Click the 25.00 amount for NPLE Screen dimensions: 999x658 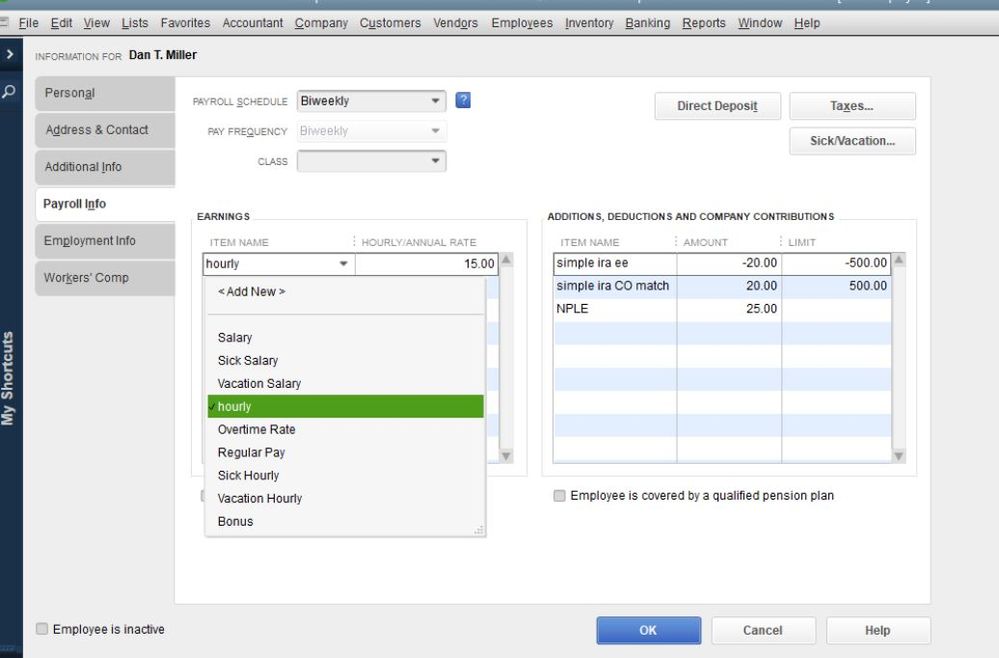[729, 309]
